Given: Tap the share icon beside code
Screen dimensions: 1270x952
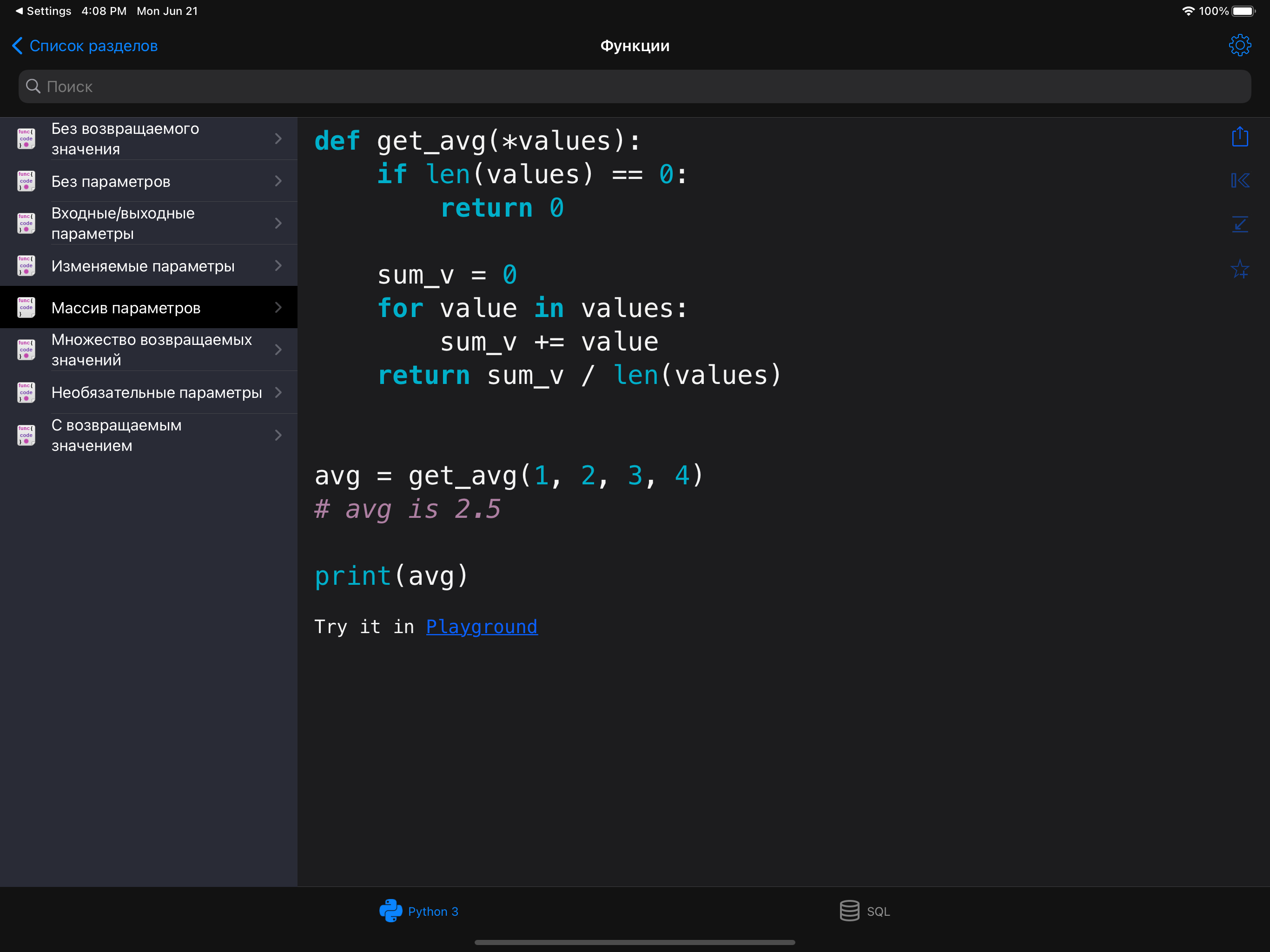Looking at the screenshot, I should [x=1240, y=137].
